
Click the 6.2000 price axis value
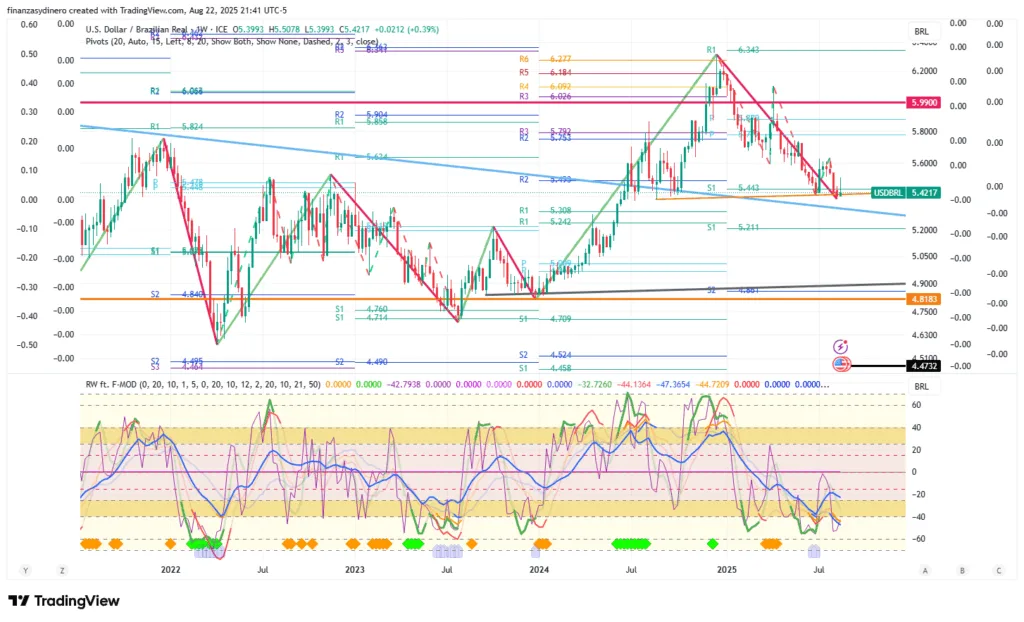(x=924, y=71)
